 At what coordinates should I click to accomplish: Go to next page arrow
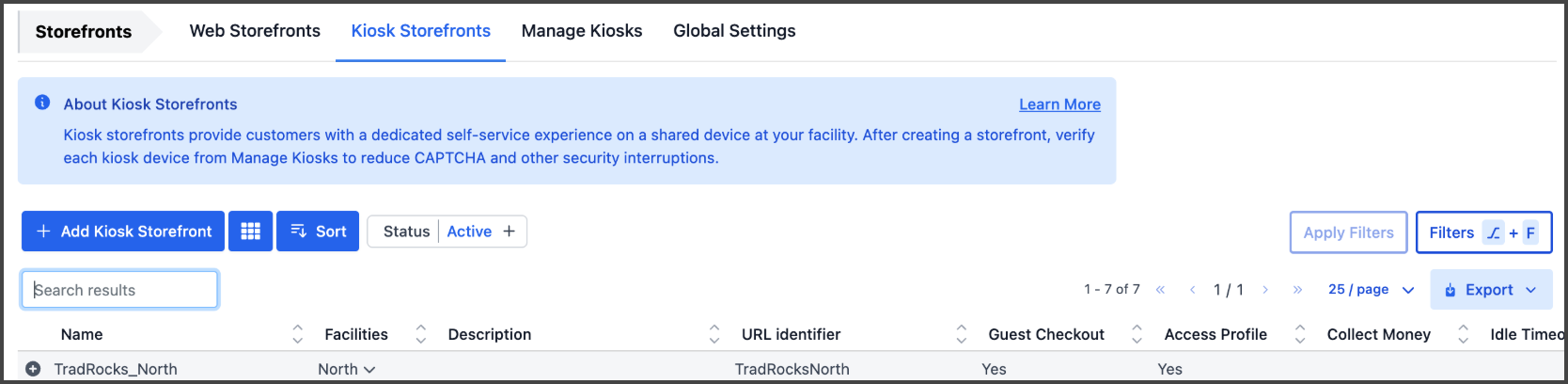1265,290
